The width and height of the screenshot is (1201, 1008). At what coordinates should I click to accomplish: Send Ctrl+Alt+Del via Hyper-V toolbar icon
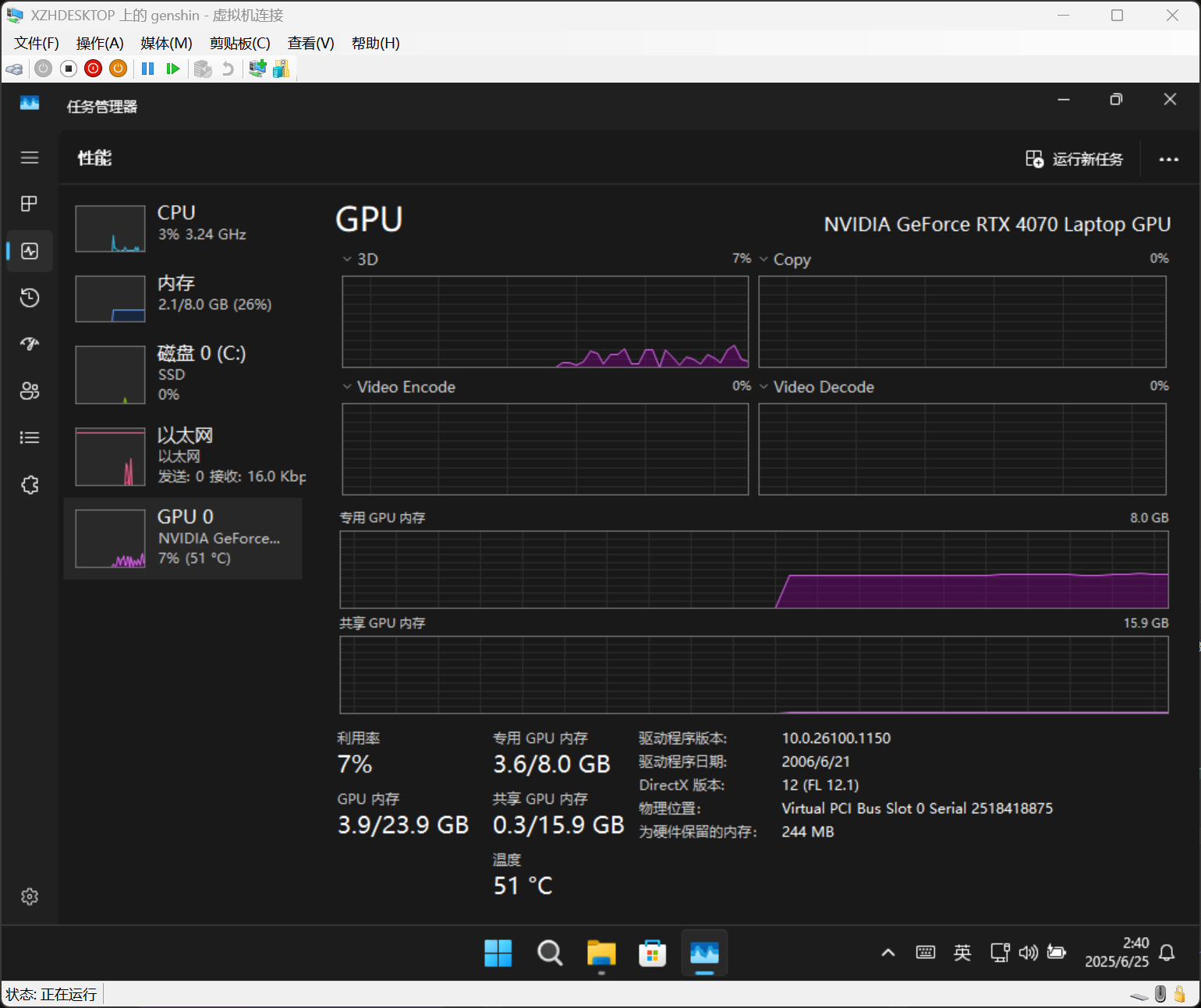(x=14, y=69)
